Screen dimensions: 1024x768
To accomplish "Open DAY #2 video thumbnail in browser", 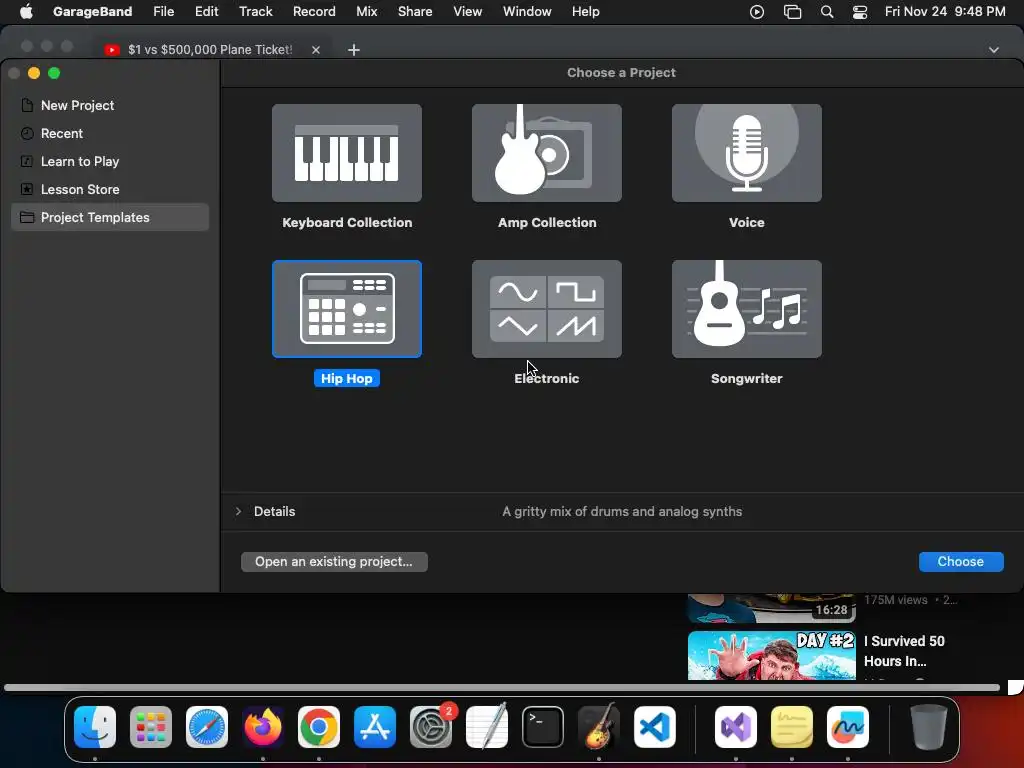I will 771,655.
